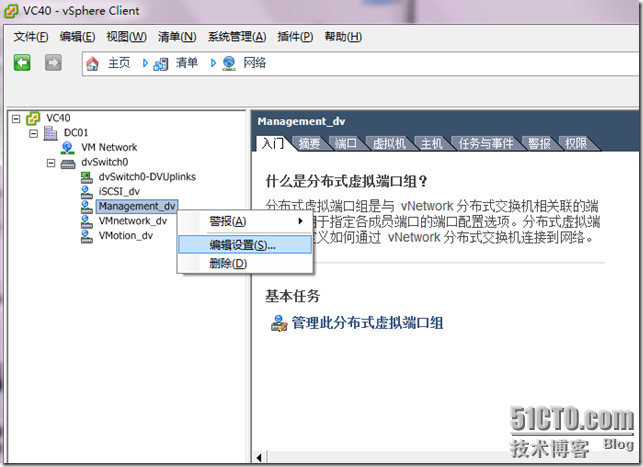Open the 清单(N) menu

point(177,36)
